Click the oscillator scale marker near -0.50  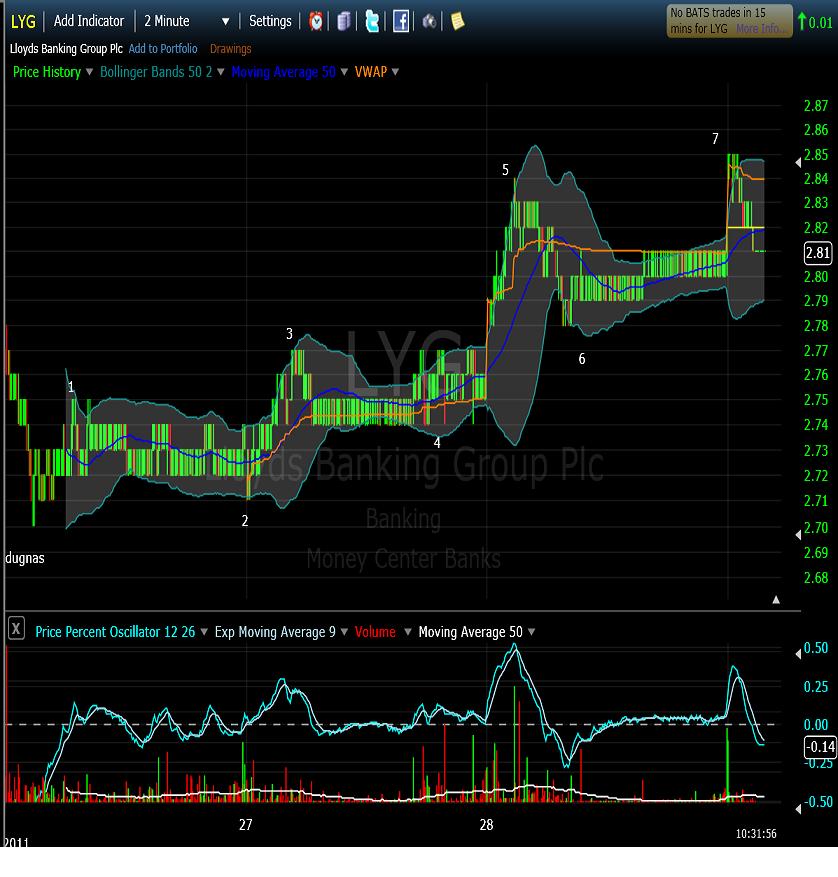click(x=798, y=809)
